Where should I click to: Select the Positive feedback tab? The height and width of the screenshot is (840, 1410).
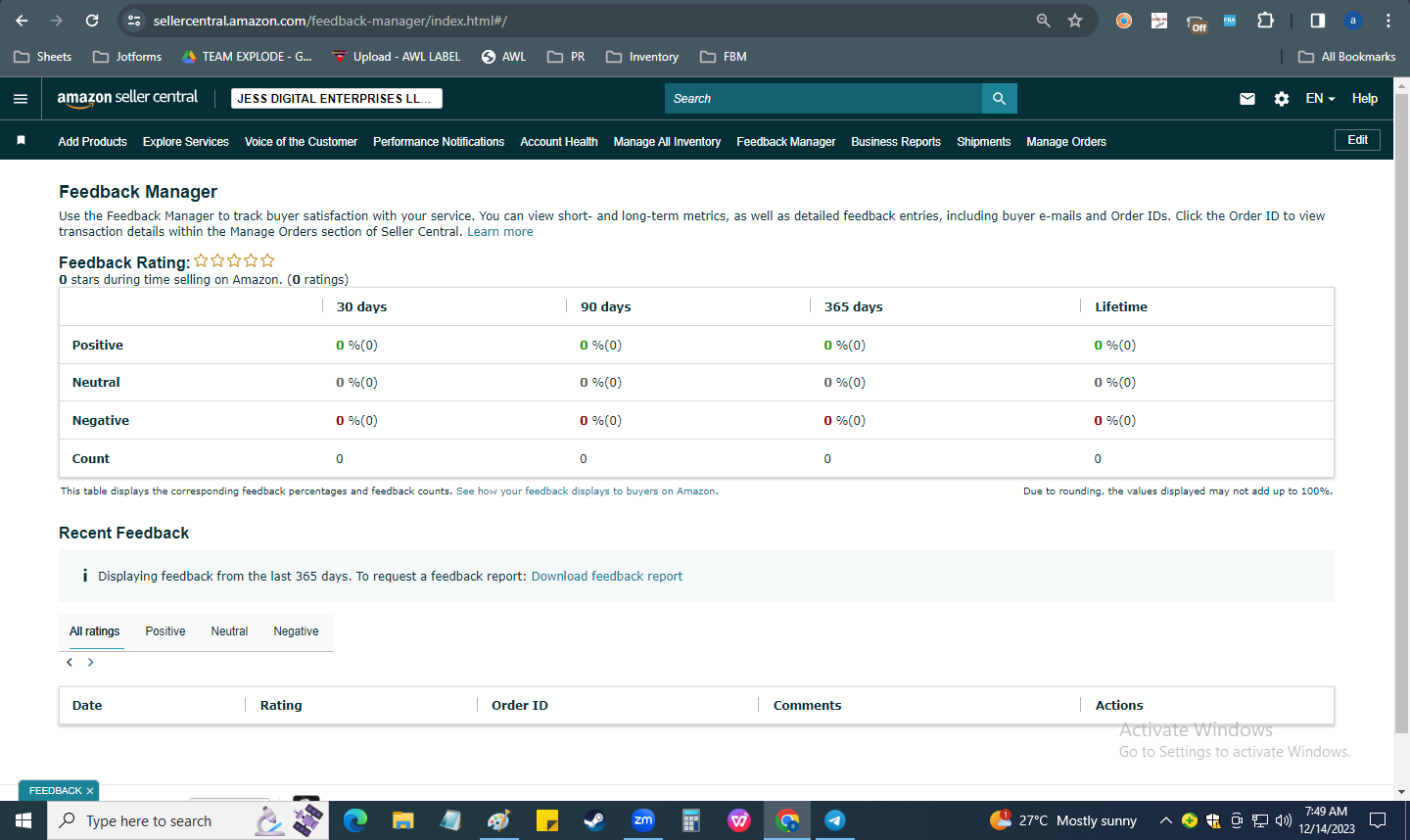click(165, 631)
